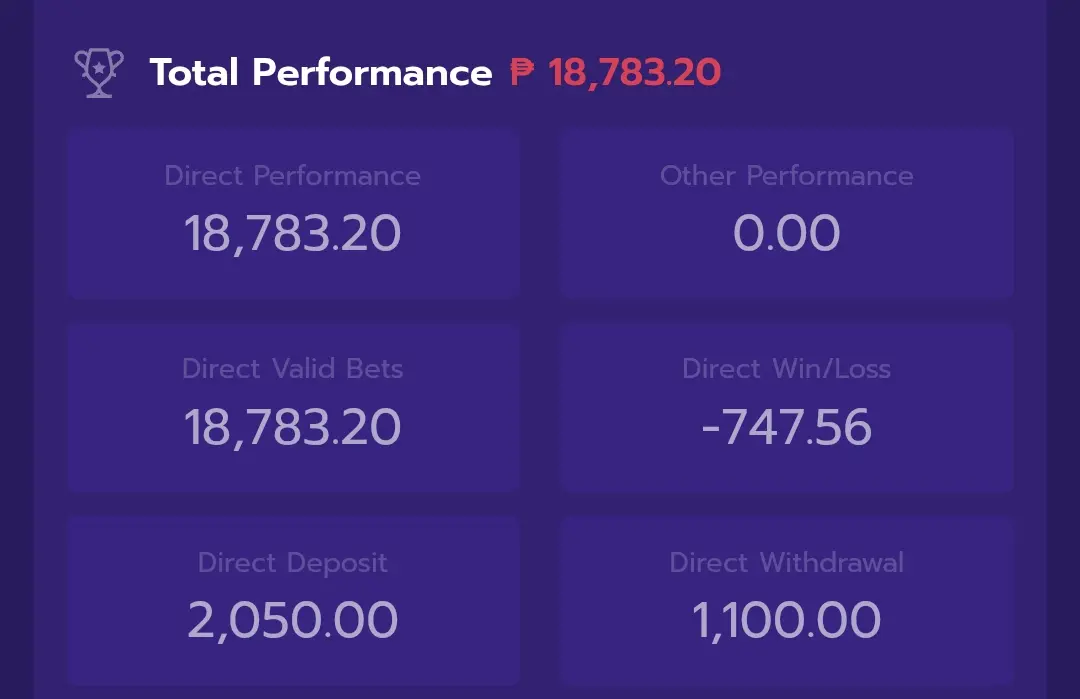The height and width of the screenshot is (699, 1080).
Task: Open the Direct Win/Loss card
Action: tap(787, 407)
